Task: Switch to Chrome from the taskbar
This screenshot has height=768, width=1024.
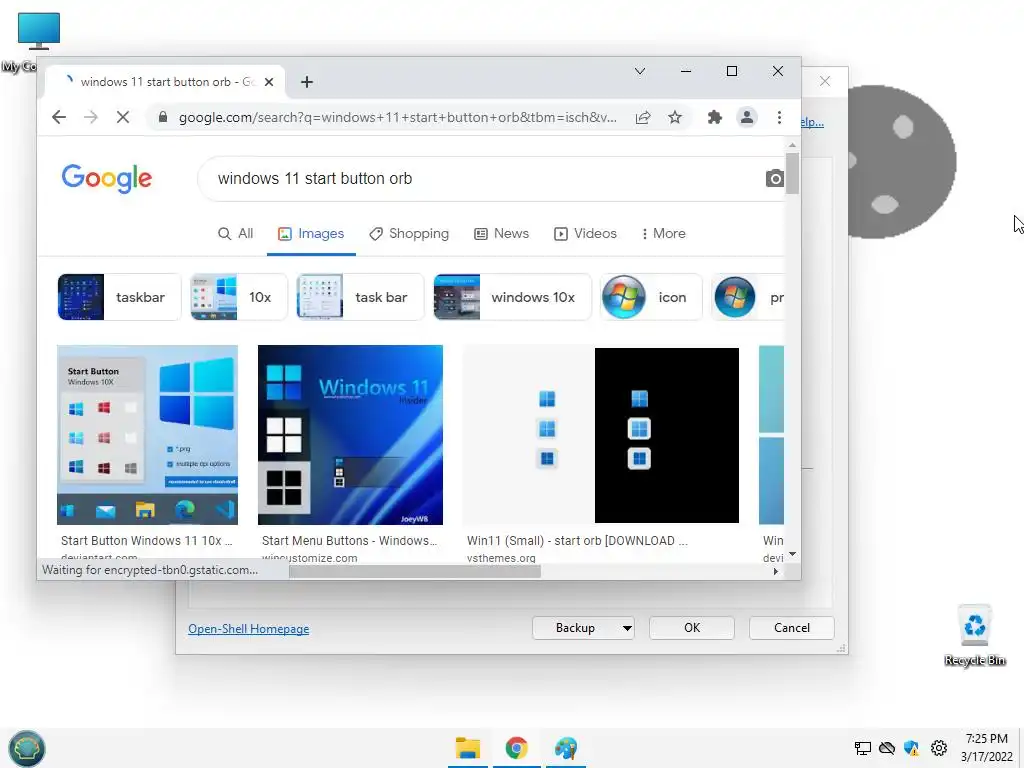Action: pos(517,748)
